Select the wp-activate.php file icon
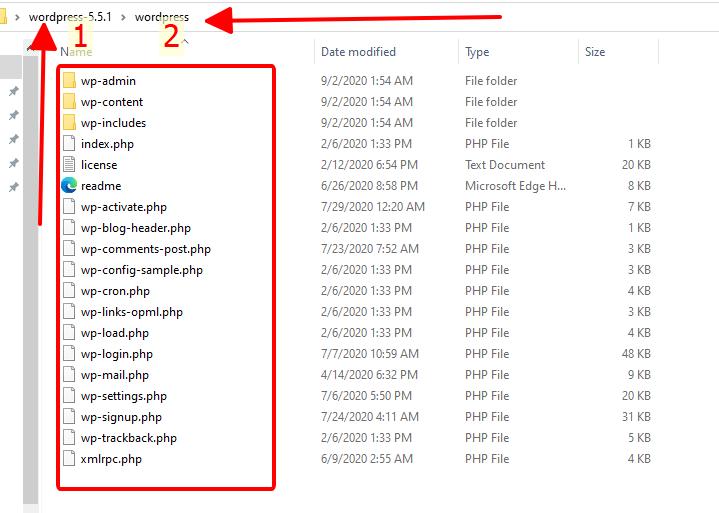 [69, 206]
